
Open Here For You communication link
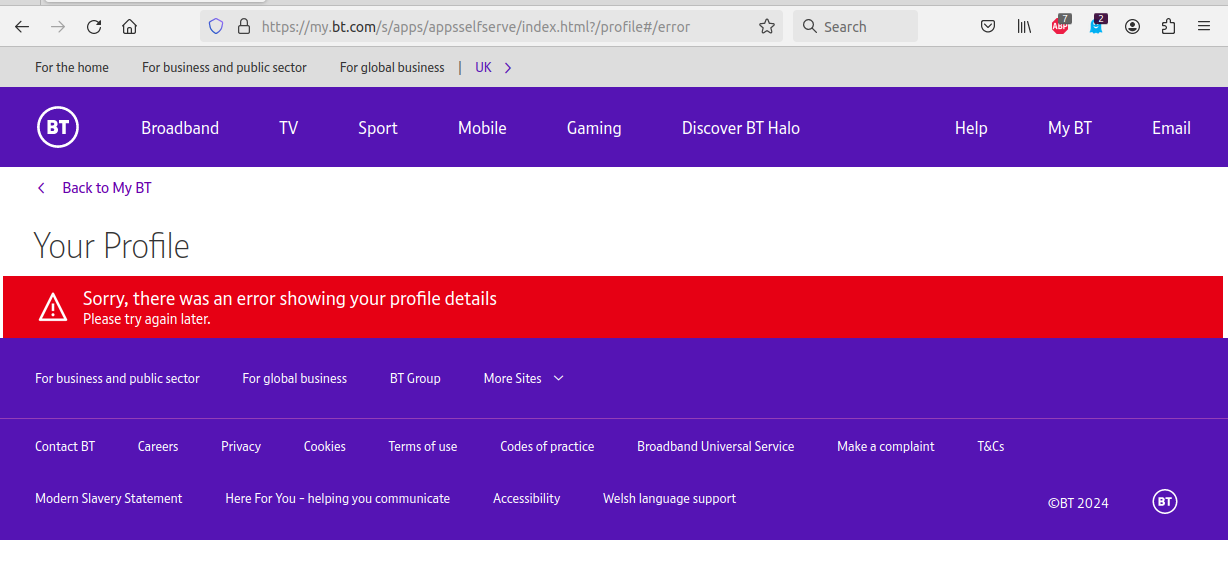pos(338,498)
